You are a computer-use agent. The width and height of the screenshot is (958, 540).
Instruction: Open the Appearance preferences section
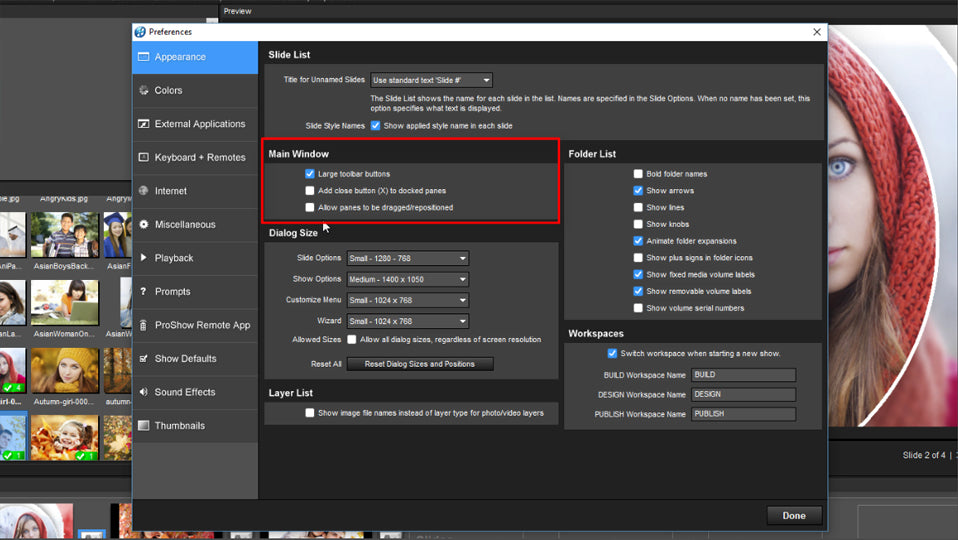195,57
